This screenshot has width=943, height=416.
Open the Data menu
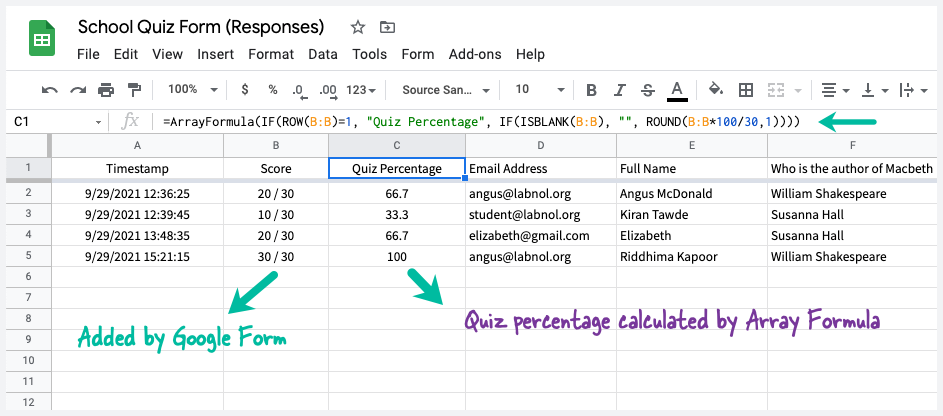point(323,54)
